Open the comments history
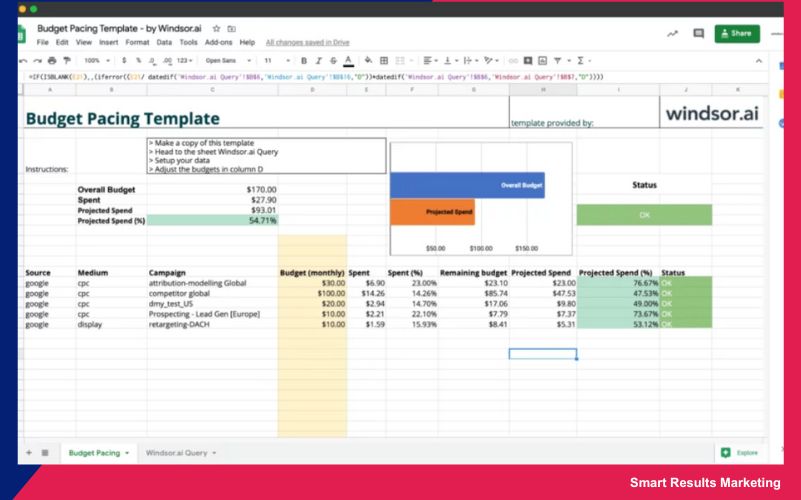Image resolution: width=801 pixels, height=500 pixels. [698, 34]
